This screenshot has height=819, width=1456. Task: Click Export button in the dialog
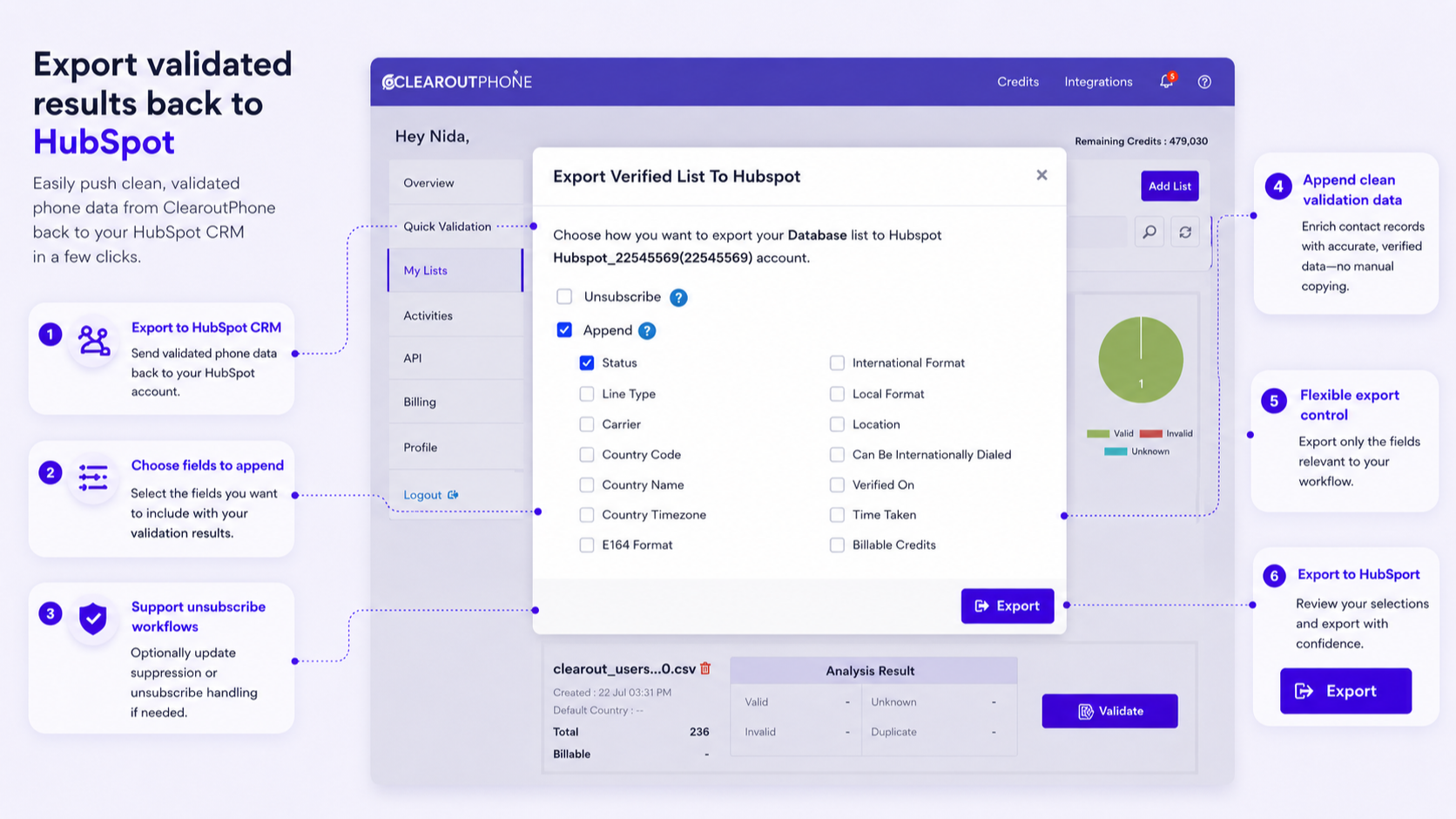1008,606
